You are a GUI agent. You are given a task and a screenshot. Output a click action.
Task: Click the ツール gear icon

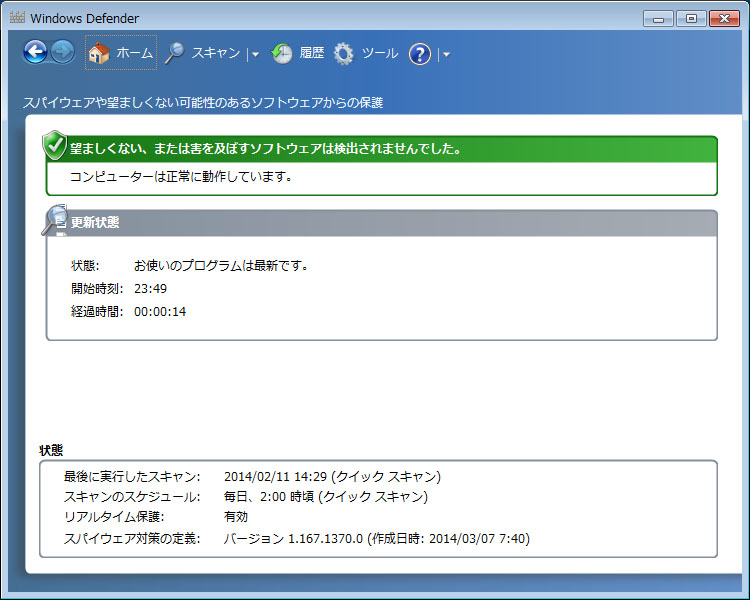pyautogui.click(x=343, y=54)
